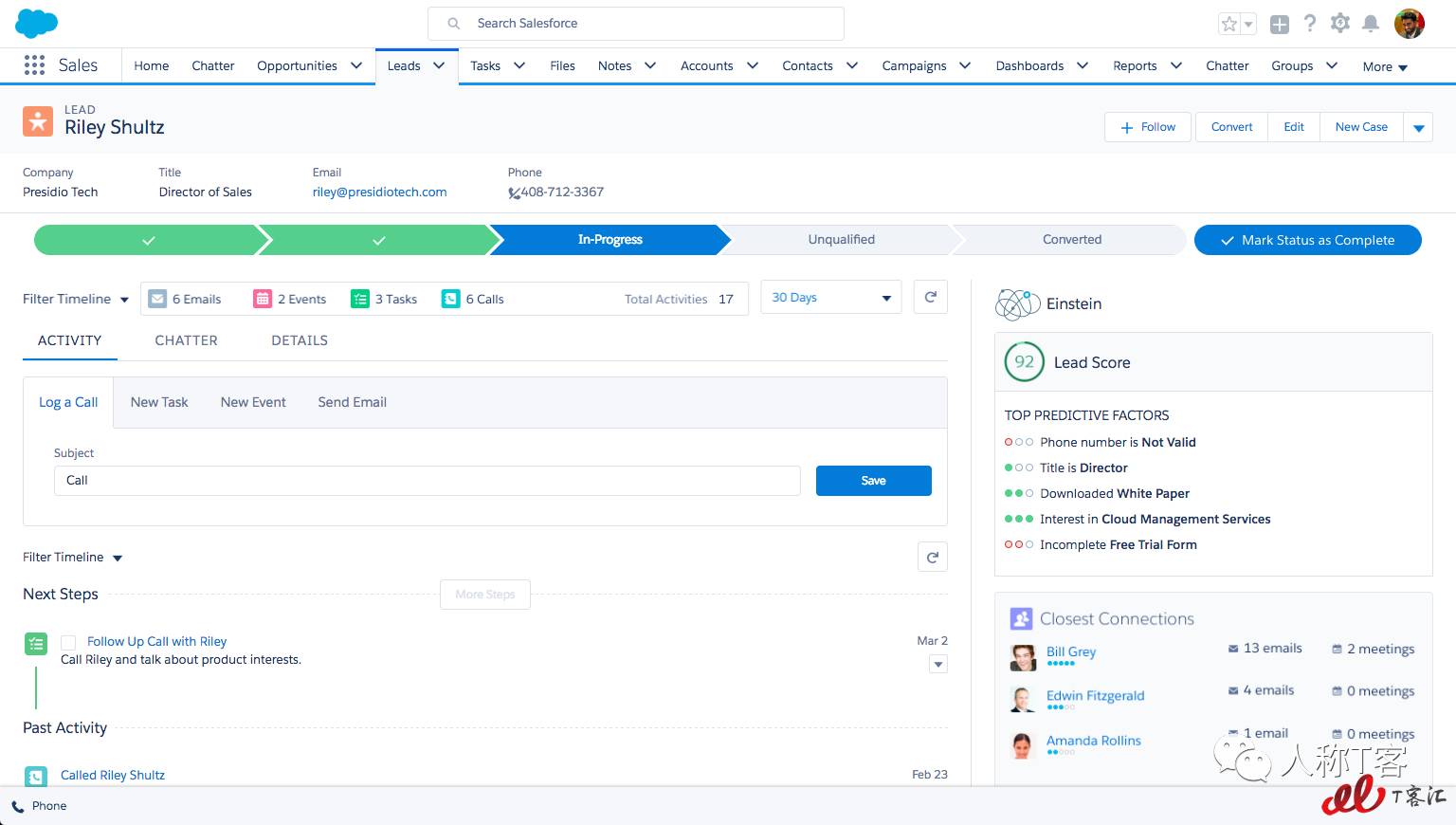Image resolution: width=1456 pixels, height=825 pixels.
Task: Open the Setup gear icon
Action: (x=1339, y=24)
